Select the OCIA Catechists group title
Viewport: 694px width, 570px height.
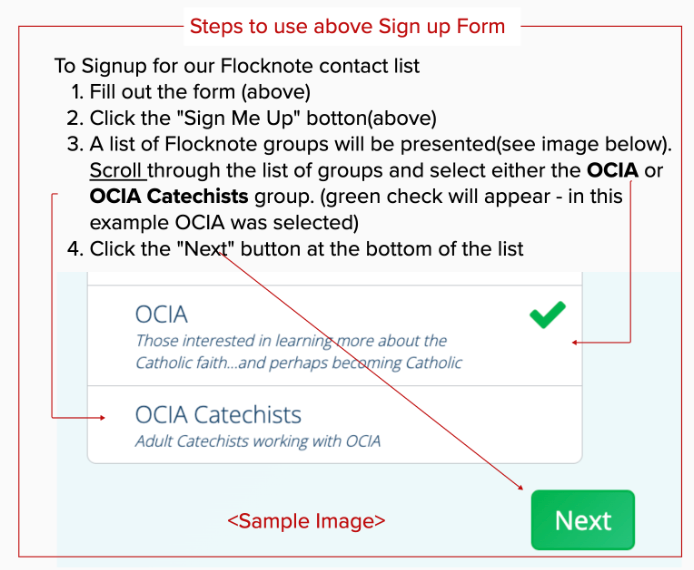[x=218, y=415]
